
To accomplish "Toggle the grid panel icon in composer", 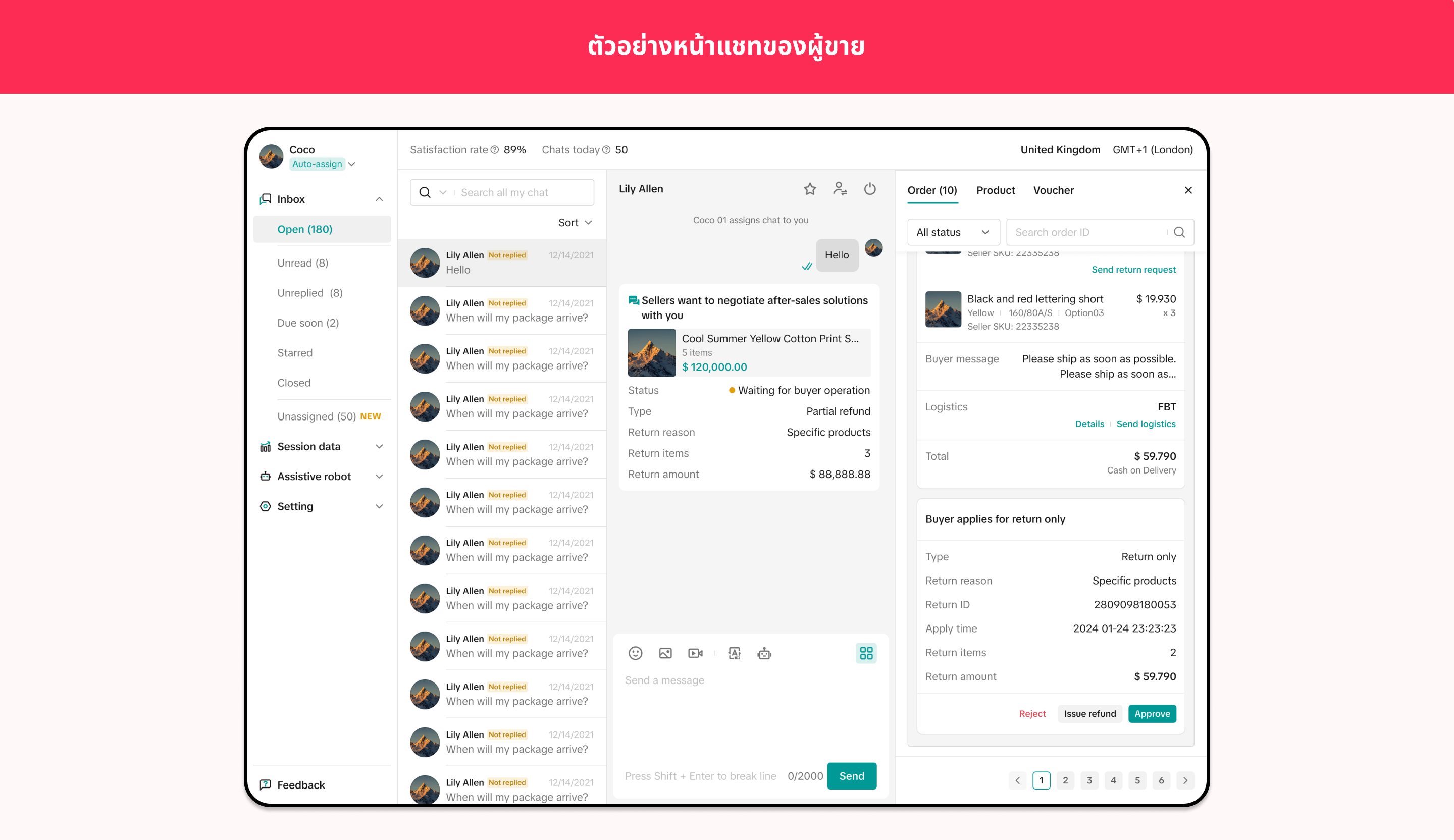I will (x=866, y=653).
